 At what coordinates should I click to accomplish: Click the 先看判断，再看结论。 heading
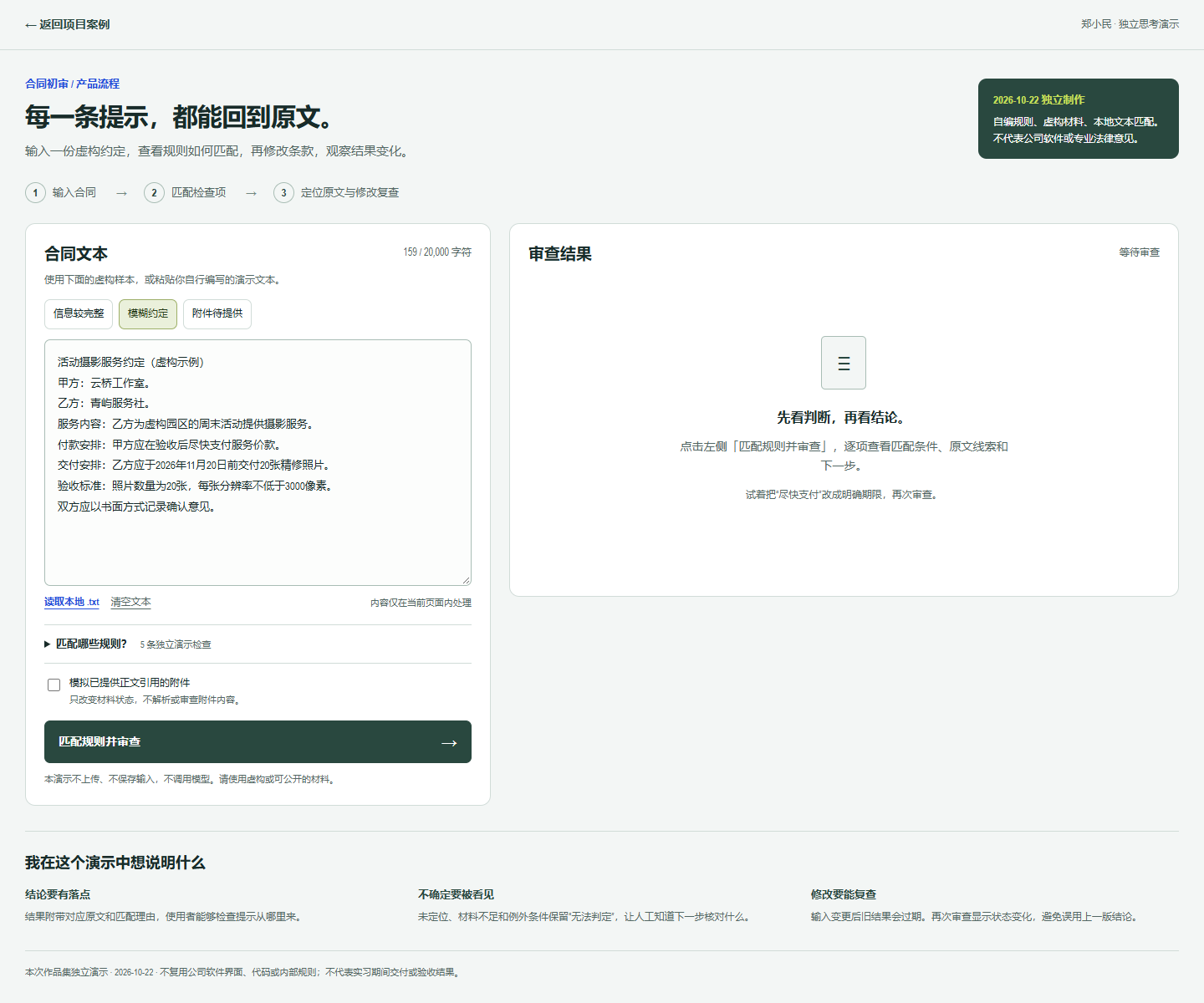pyautogui.click(x=844, y=417)
